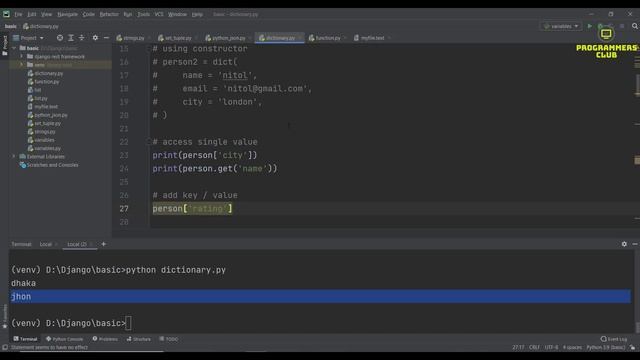
Task: Open the Window menu
Action: (177, 14)
